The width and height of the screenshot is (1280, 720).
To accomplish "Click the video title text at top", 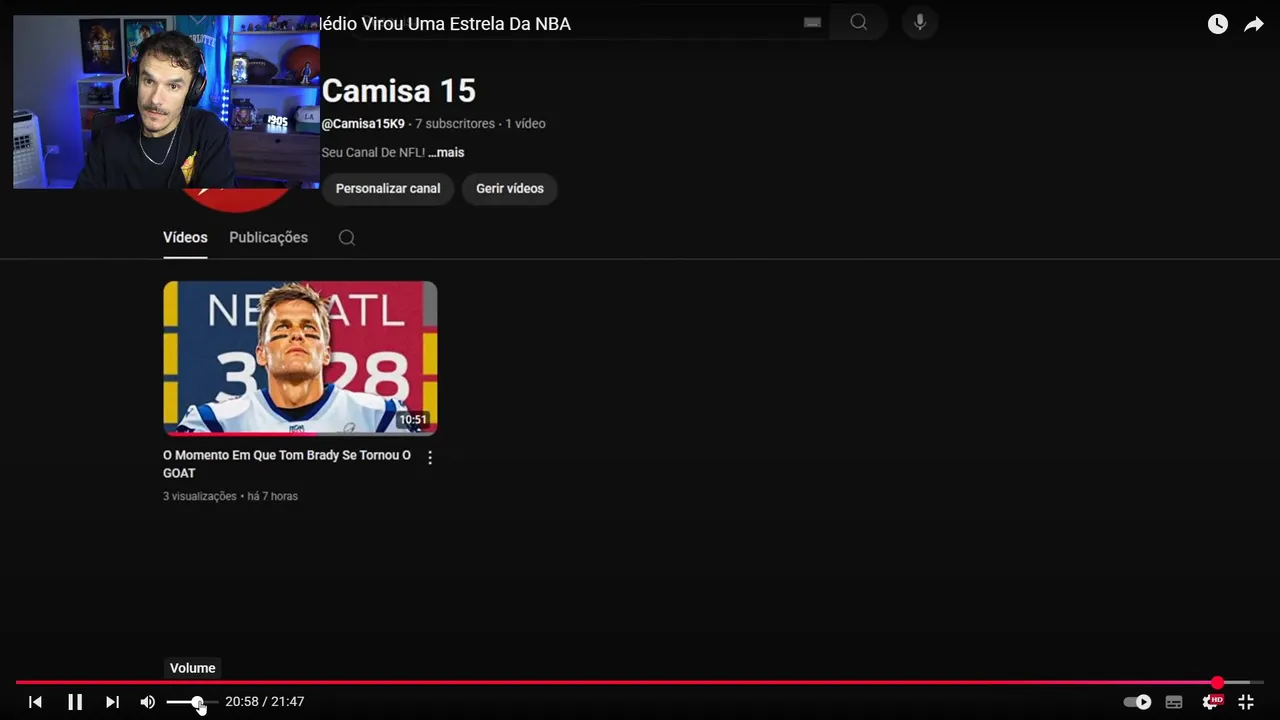I will point(445,24).
